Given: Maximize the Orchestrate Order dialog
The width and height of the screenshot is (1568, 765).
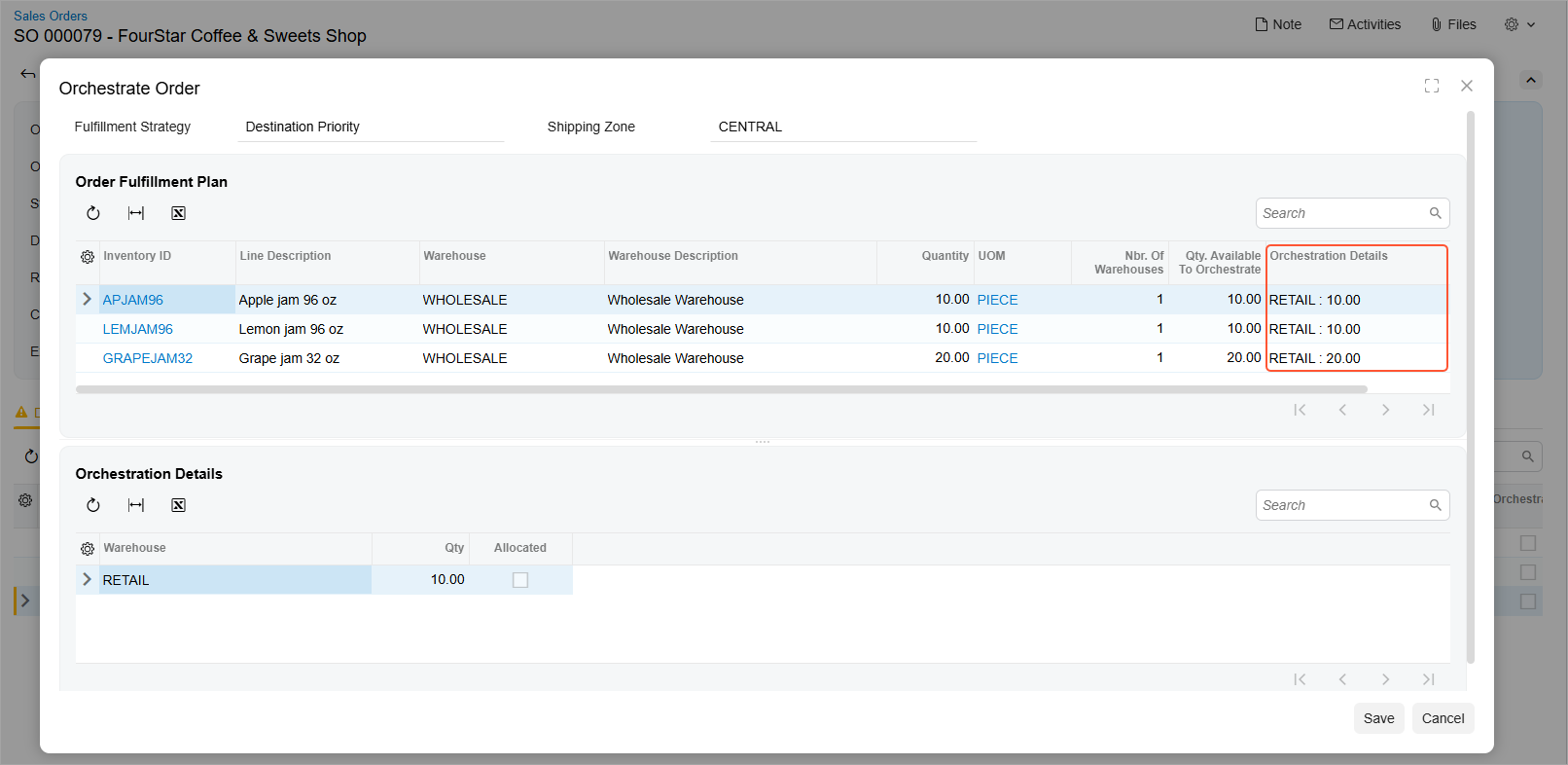Looking at the screenshot, I should (1432, 86).
